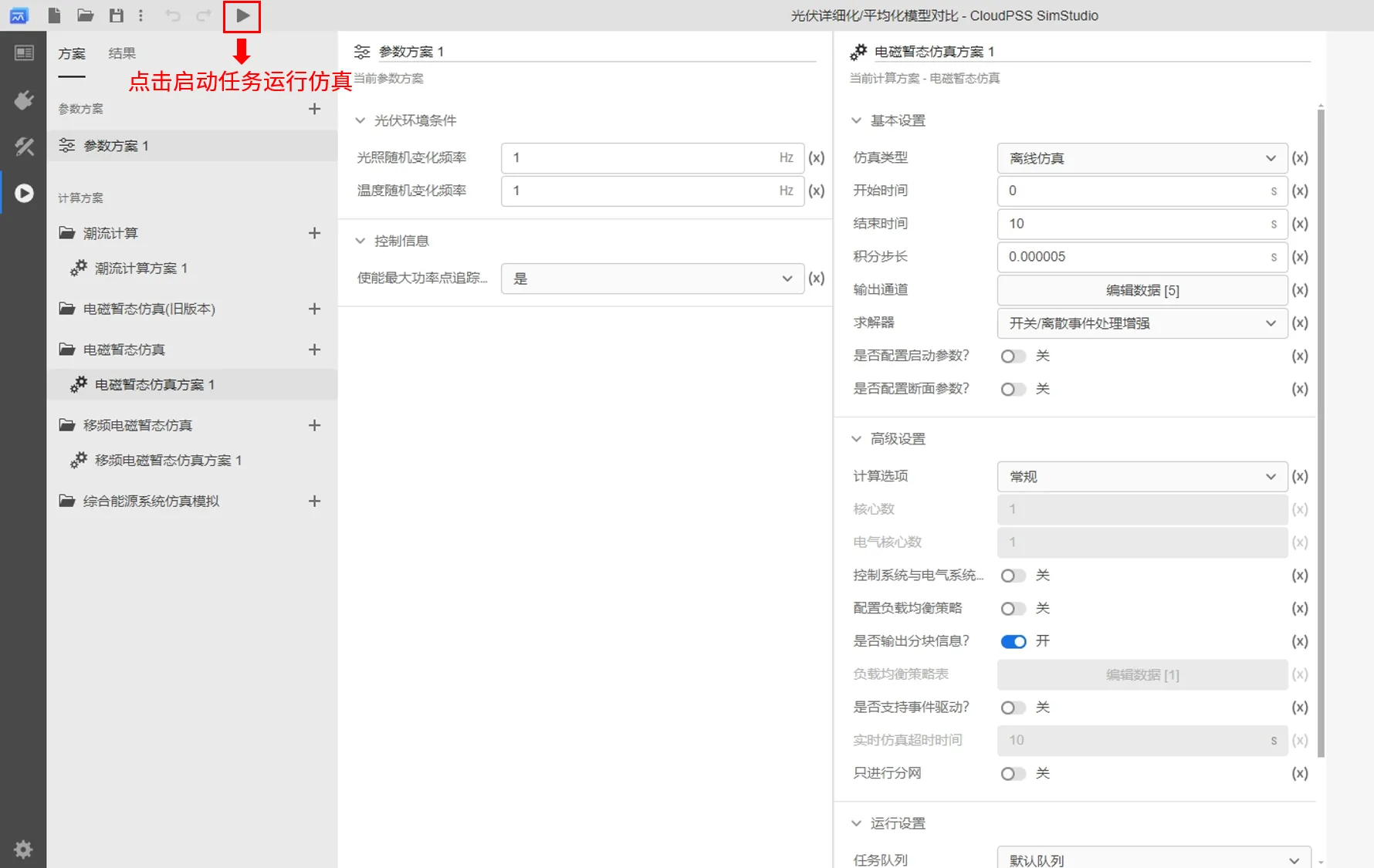Turn off 是否输出分块信息 switch

pos(1013,641)
